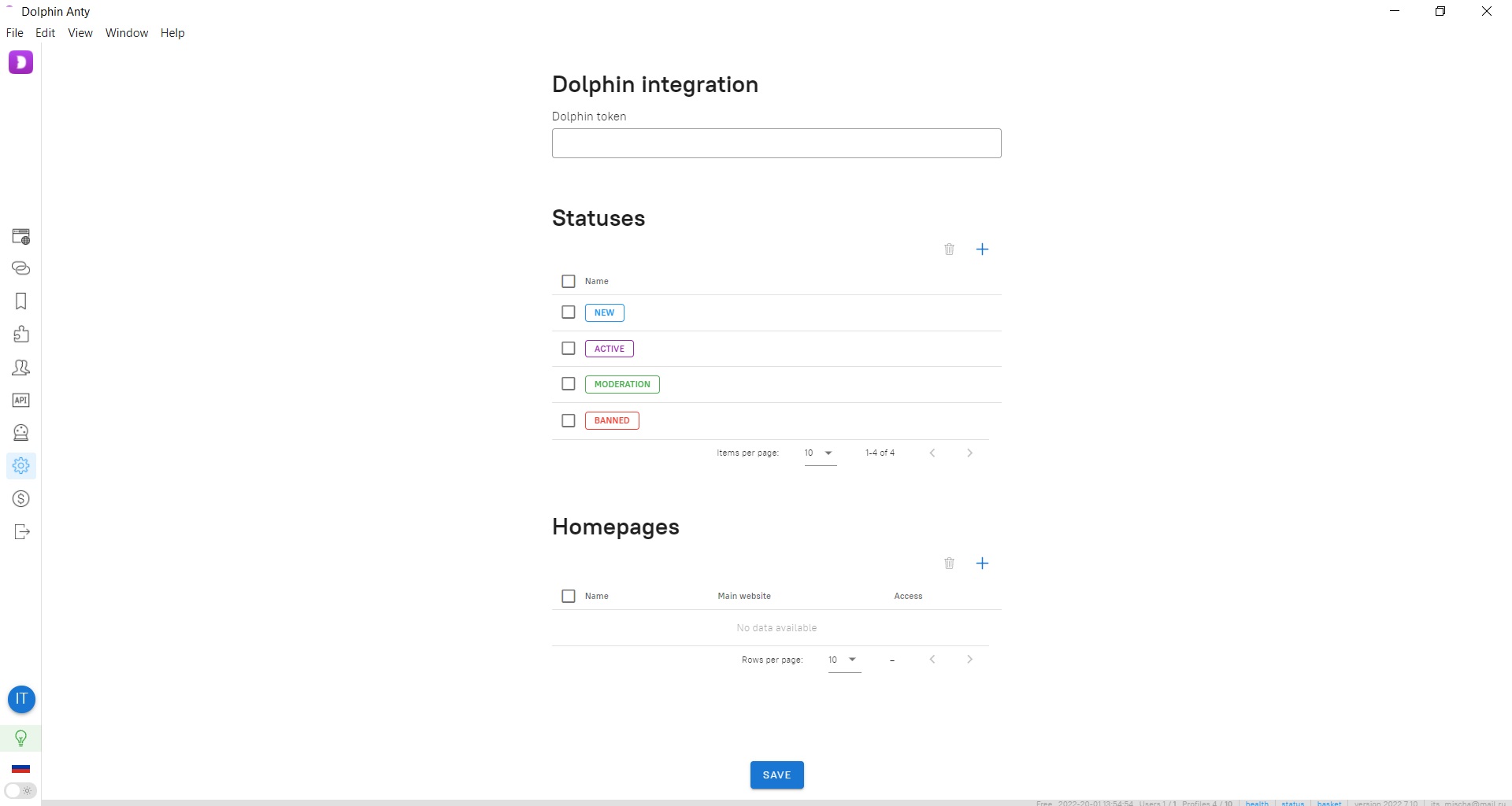Click the ACTIVE status tag

610,349
